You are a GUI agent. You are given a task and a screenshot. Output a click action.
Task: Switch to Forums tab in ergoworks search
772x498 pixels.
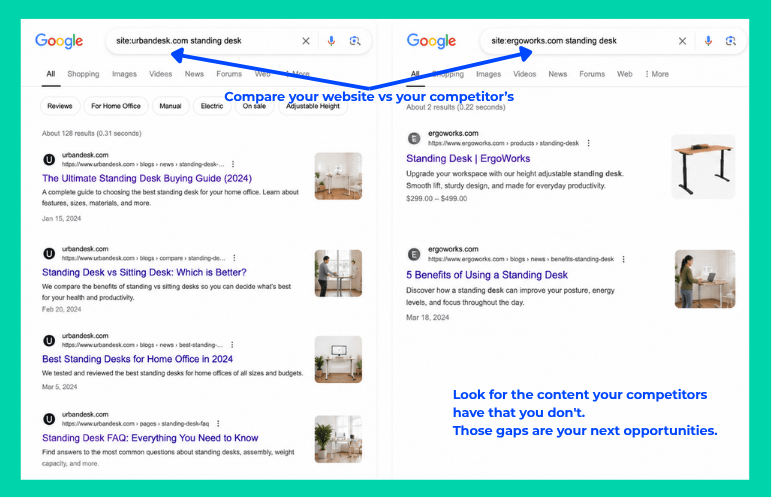(x=592, y=74)
